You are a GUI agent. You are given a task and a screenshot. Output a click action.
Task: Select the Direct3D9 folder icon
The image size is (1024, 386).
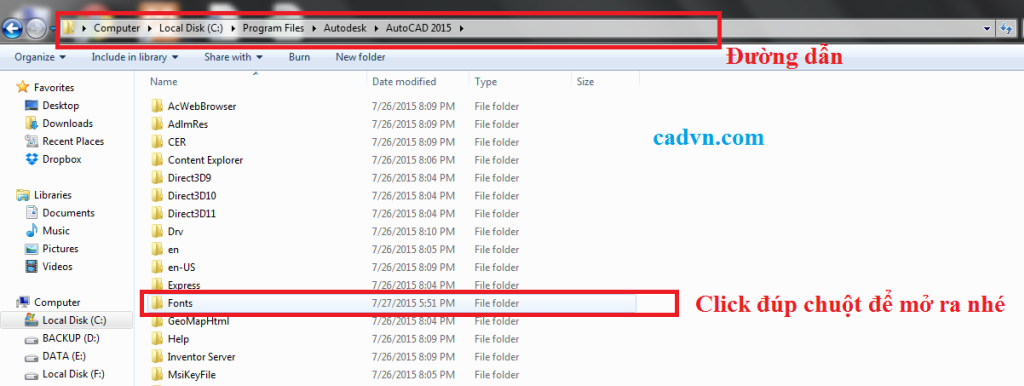tap(157, 177)
